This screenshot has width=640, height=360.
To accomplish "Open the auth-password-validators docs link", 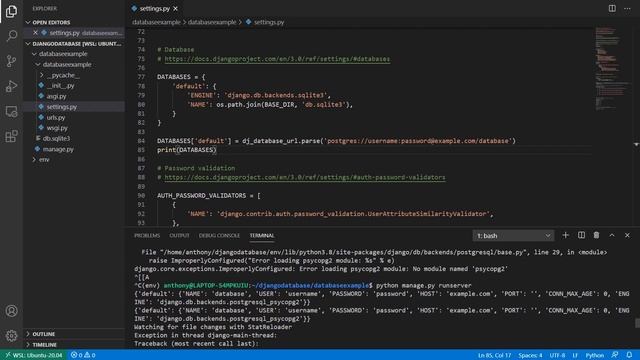I will (305, 178).
